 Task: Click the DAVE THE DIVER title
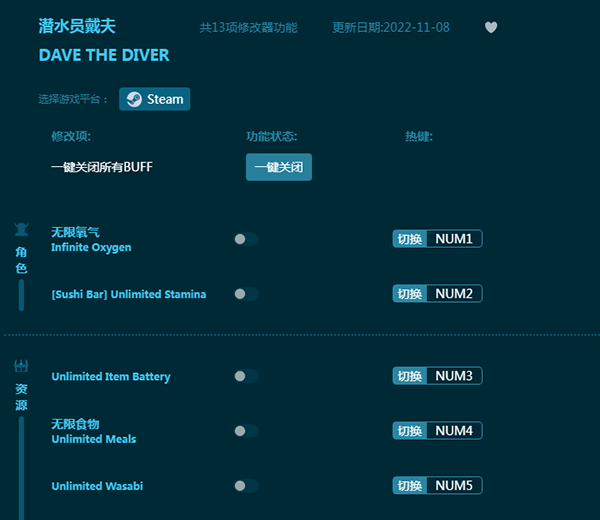(x=104, y=55)
